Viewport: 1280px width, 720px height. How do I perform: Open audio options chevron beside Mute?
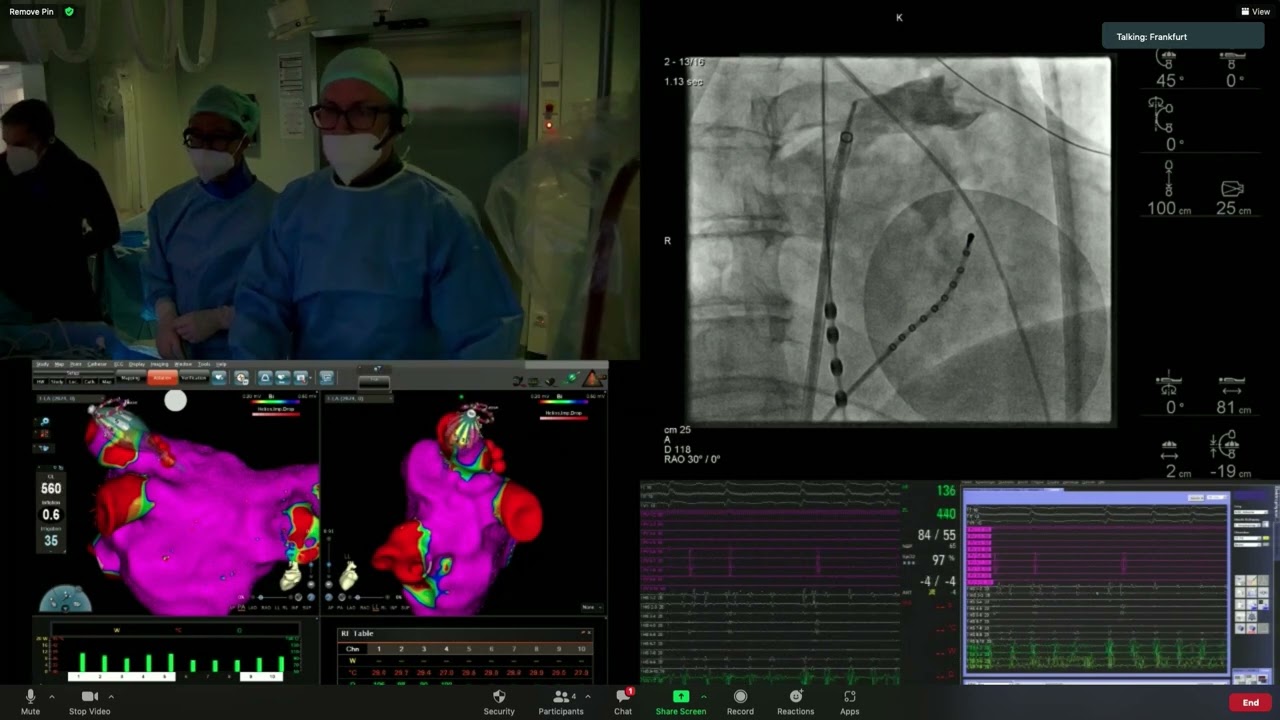click(51, 696)
